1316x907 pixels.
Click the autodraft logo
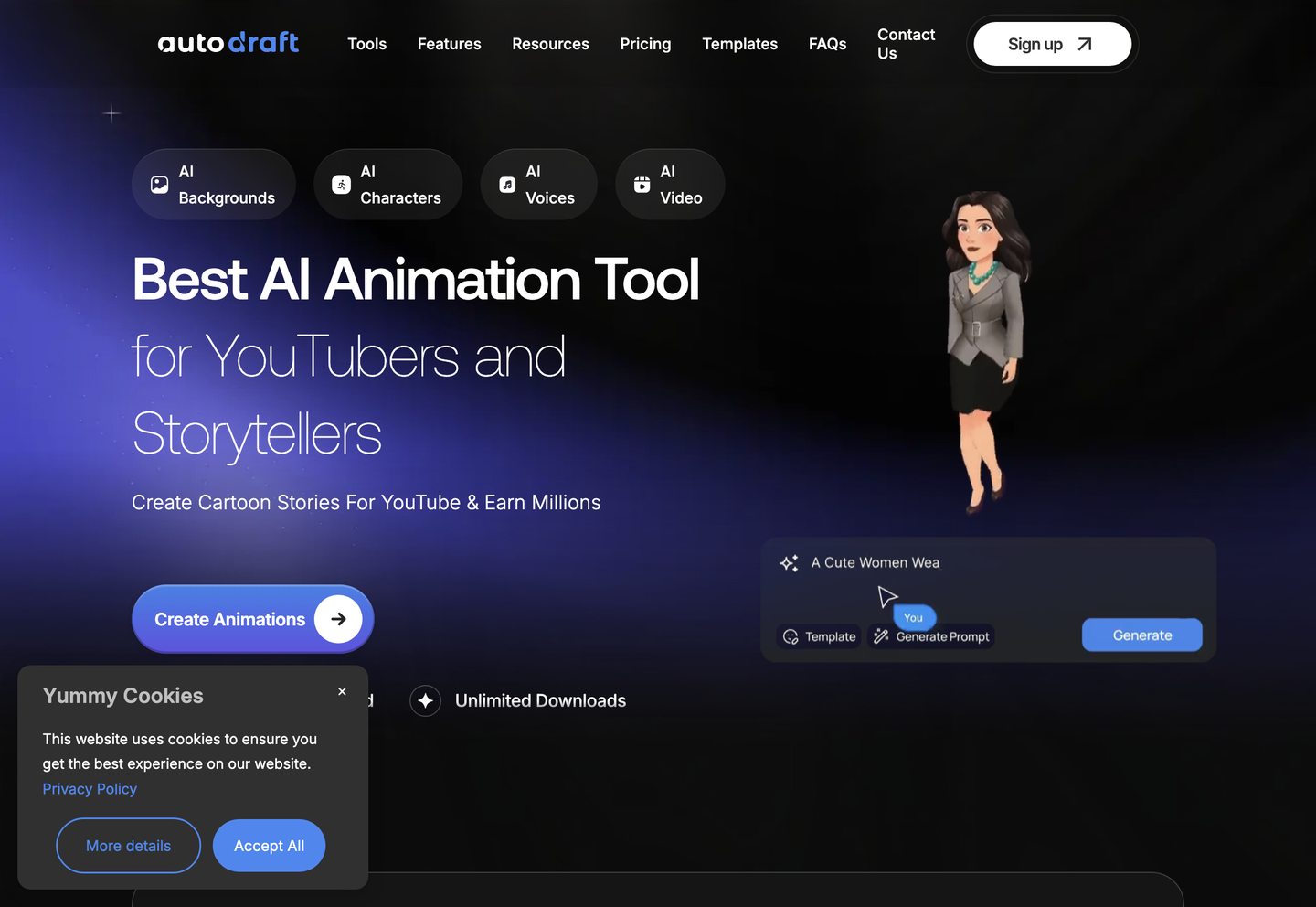click(x=228, y=43)
